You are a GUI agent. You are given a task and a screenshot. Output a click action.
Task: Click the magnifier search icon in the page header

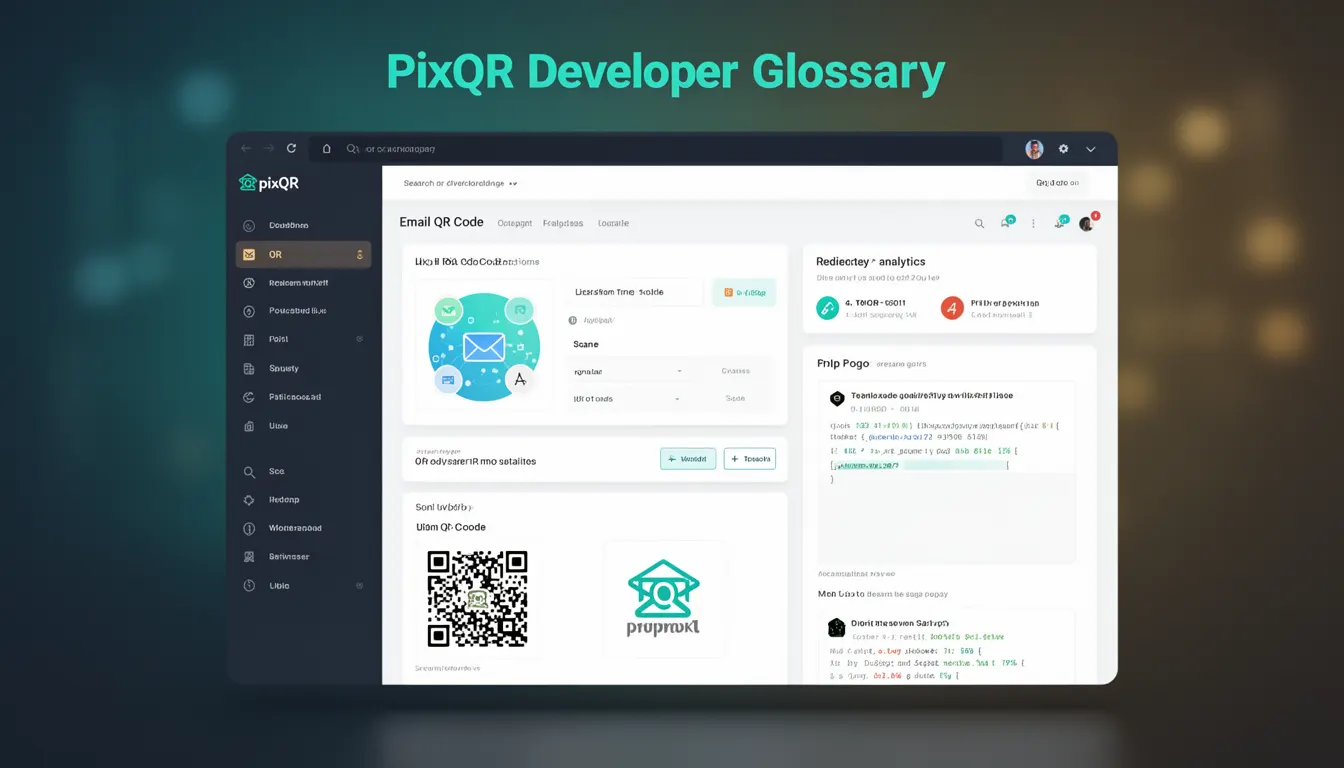coord(980,224)
